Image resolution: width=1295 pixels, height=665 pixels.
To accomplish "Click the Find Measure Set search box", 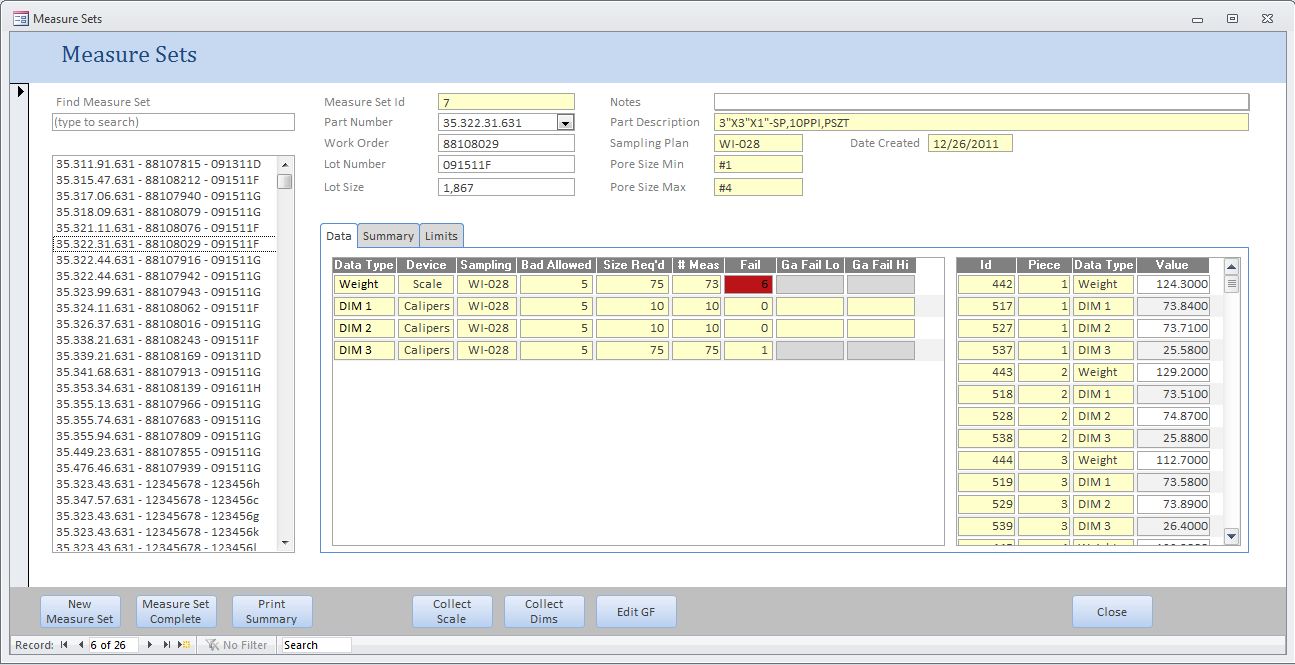I will [174, 122].
